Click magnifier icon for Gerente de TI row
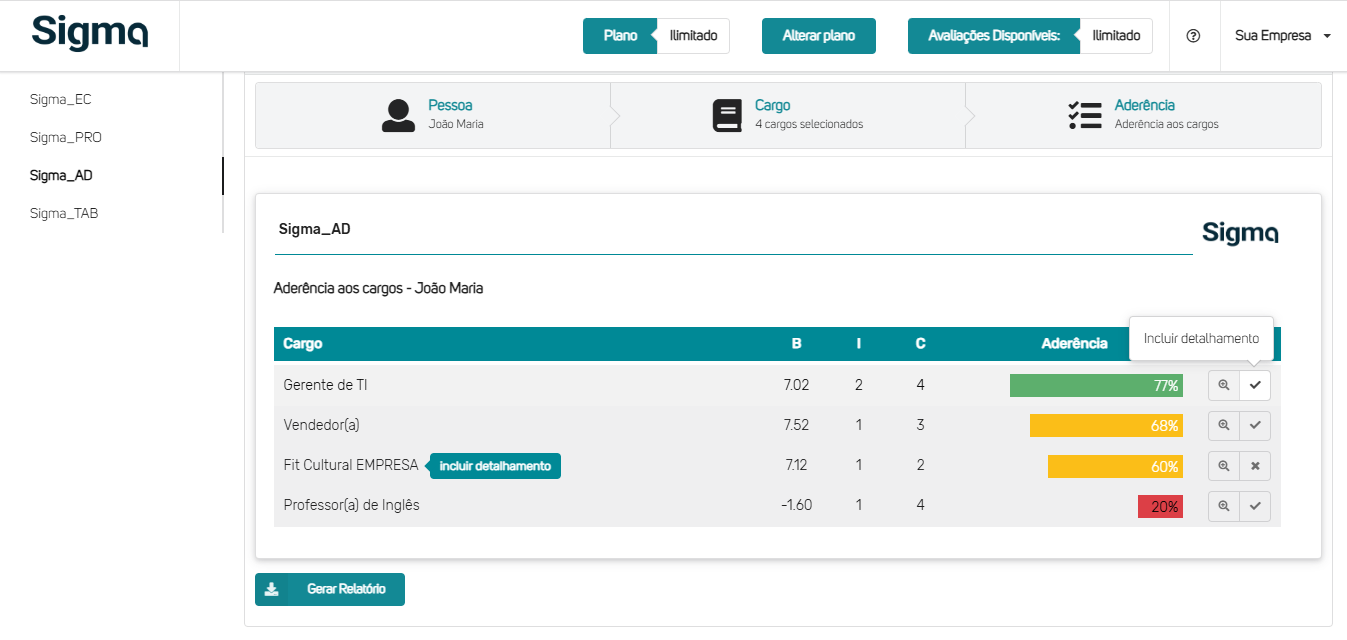Image resolution: width=1347 pixels, height=640 pixels. tap(1223, 385)
